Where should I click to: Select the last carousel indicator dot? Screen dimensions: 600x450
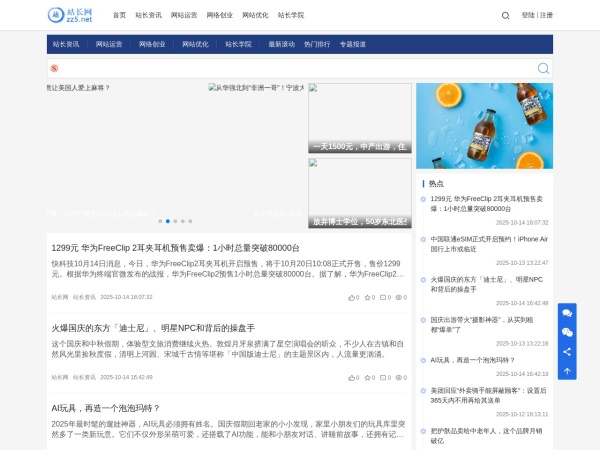pyautogui.click(x=190, y=221)
